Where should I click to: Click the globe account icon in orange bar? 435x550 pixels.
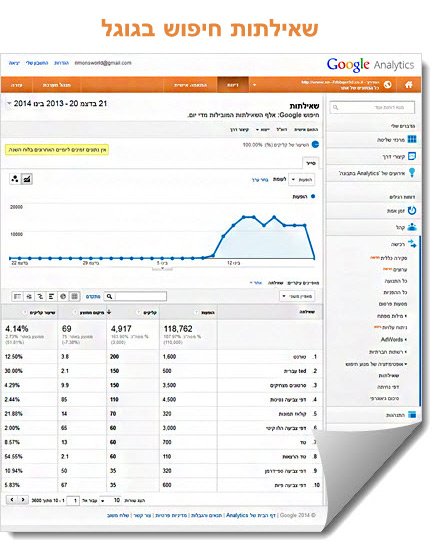[x=388, y=85]
